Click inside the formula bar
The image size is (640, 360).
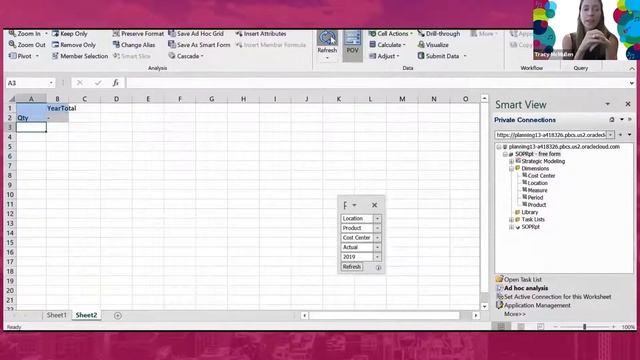pos(378,83)
